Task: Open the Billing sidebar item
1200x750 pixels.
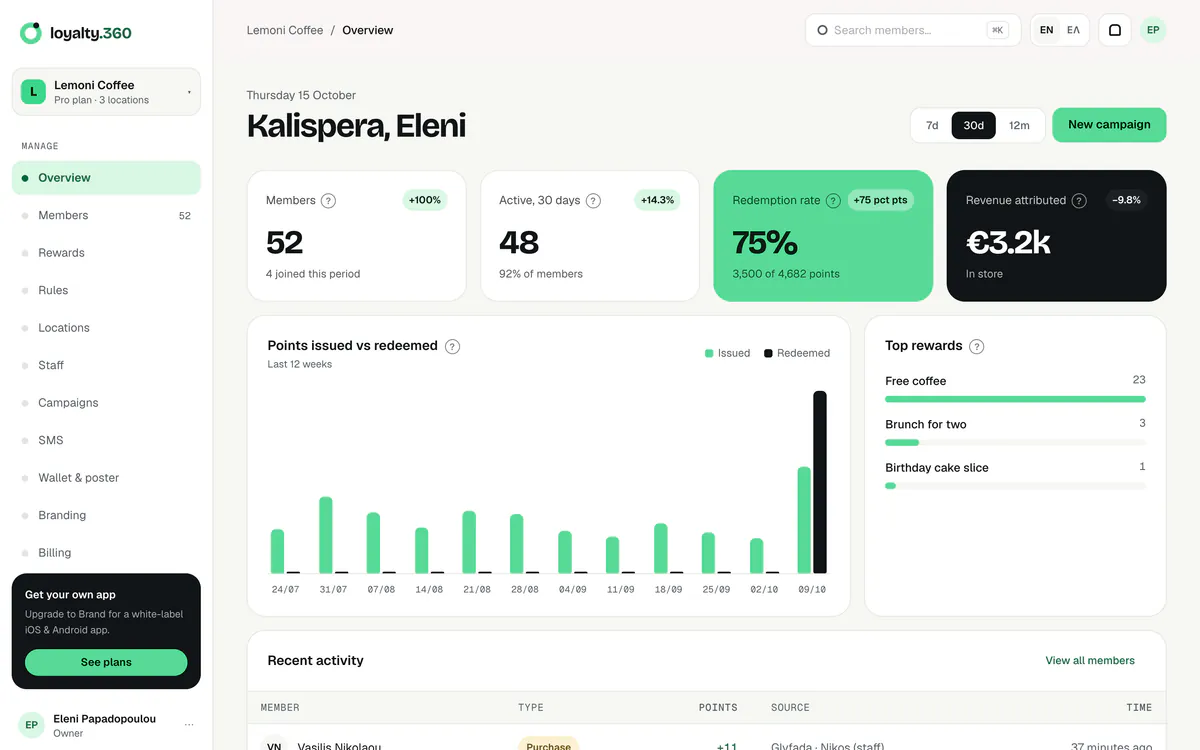Action: [x=106, y=553]
